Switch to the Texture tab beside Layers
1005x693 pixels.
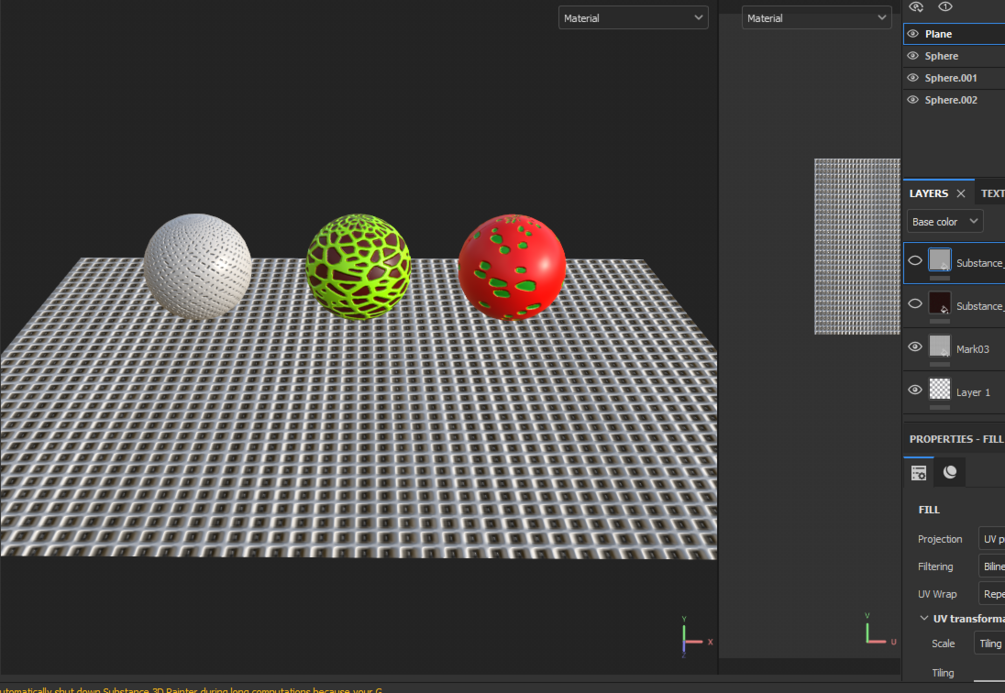[x=992, y=194]
